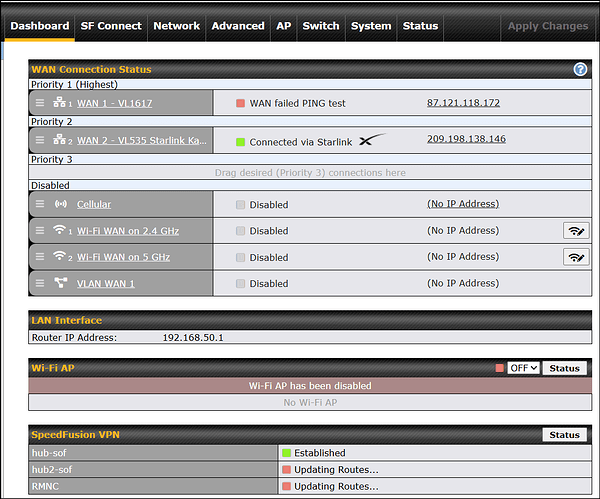Open the Wi-Fi WAN on 2.4 GHz link
This screenshot has width=600, height=499.
click(128, 231)
